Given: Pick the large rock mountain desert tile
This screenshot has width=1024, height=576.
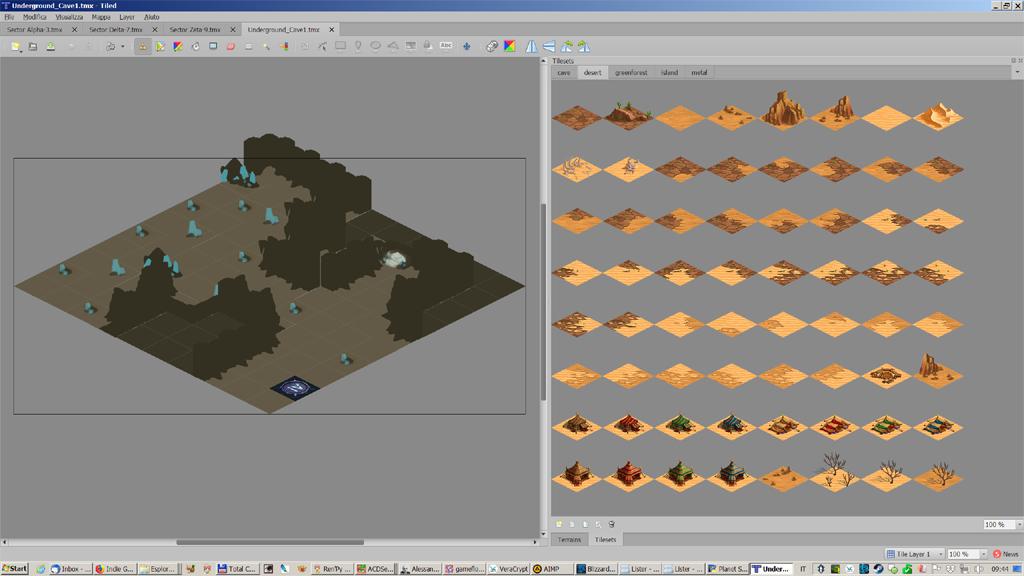Looking at the screenshot, I should [783, 109].
